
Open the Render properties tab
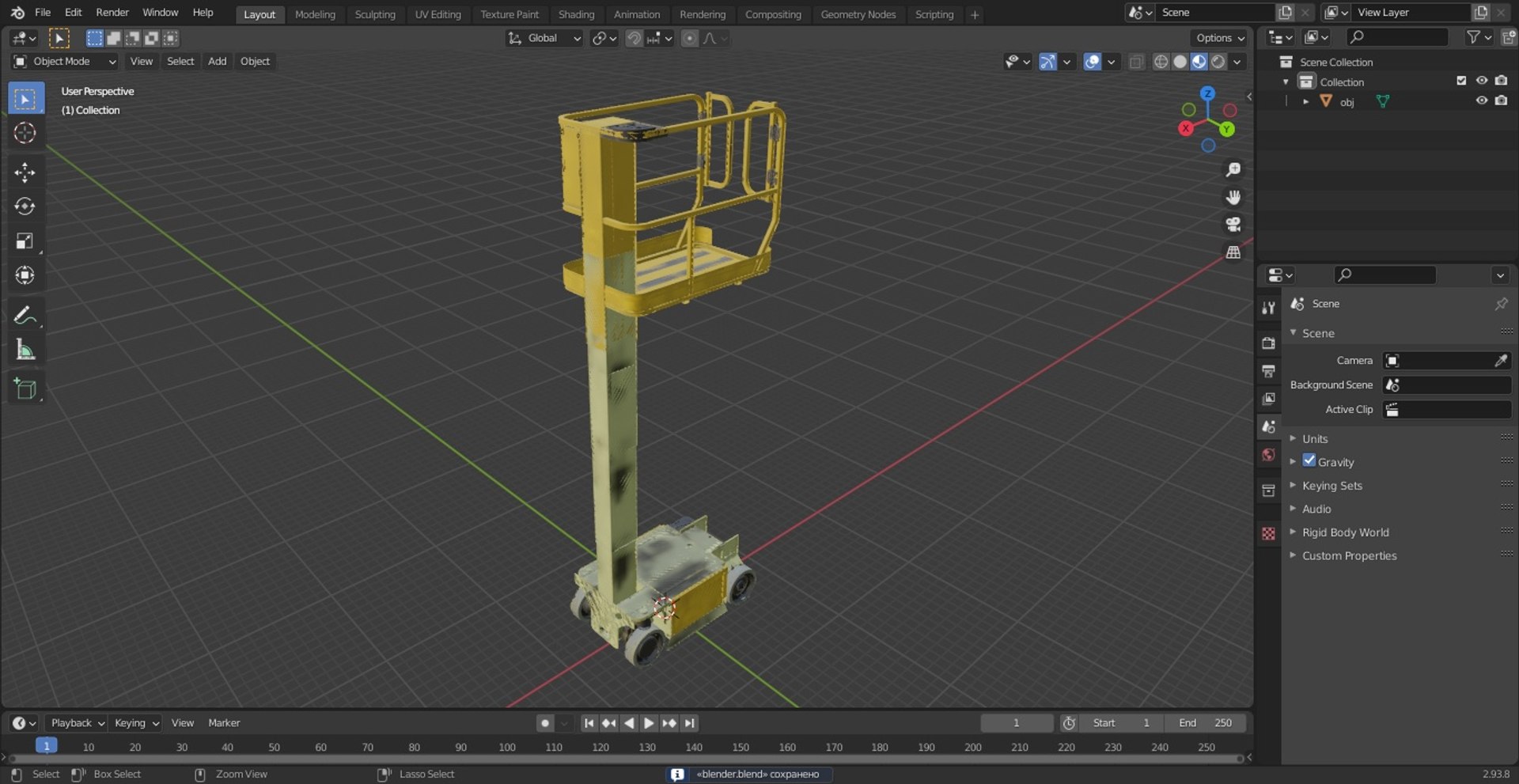coord(1268,343)
